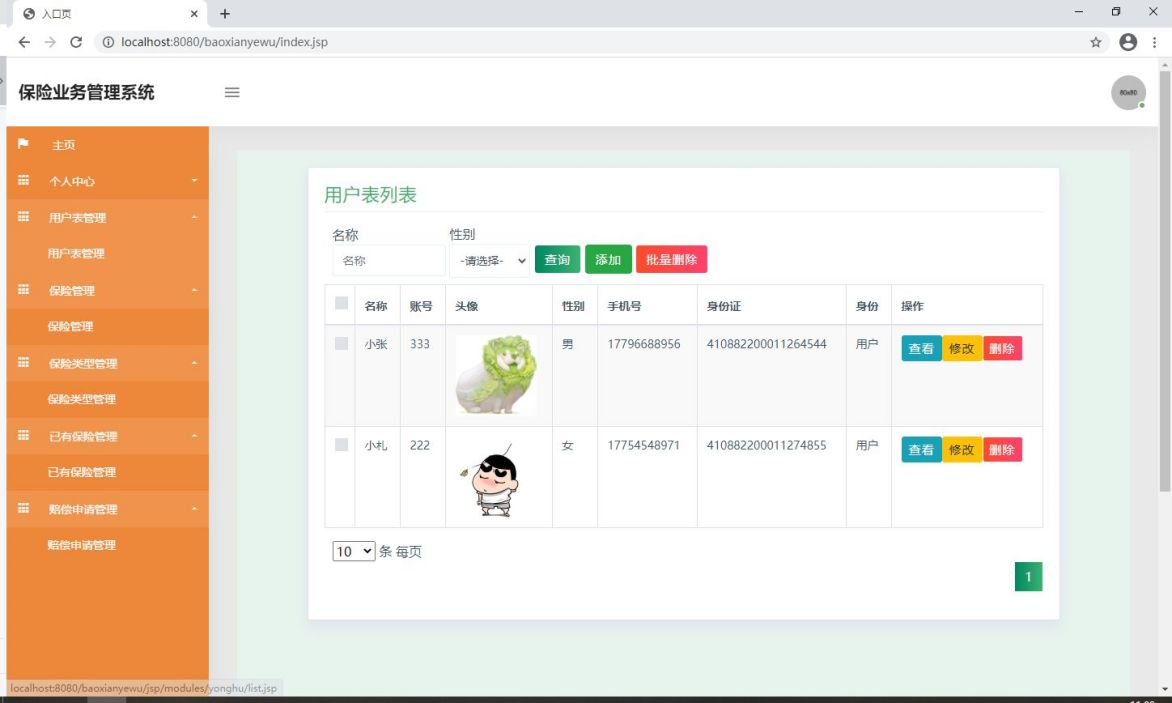The image size is (1172, 703).
Task: Open the 性别 -请选择- dropdown
Action: 490,261
